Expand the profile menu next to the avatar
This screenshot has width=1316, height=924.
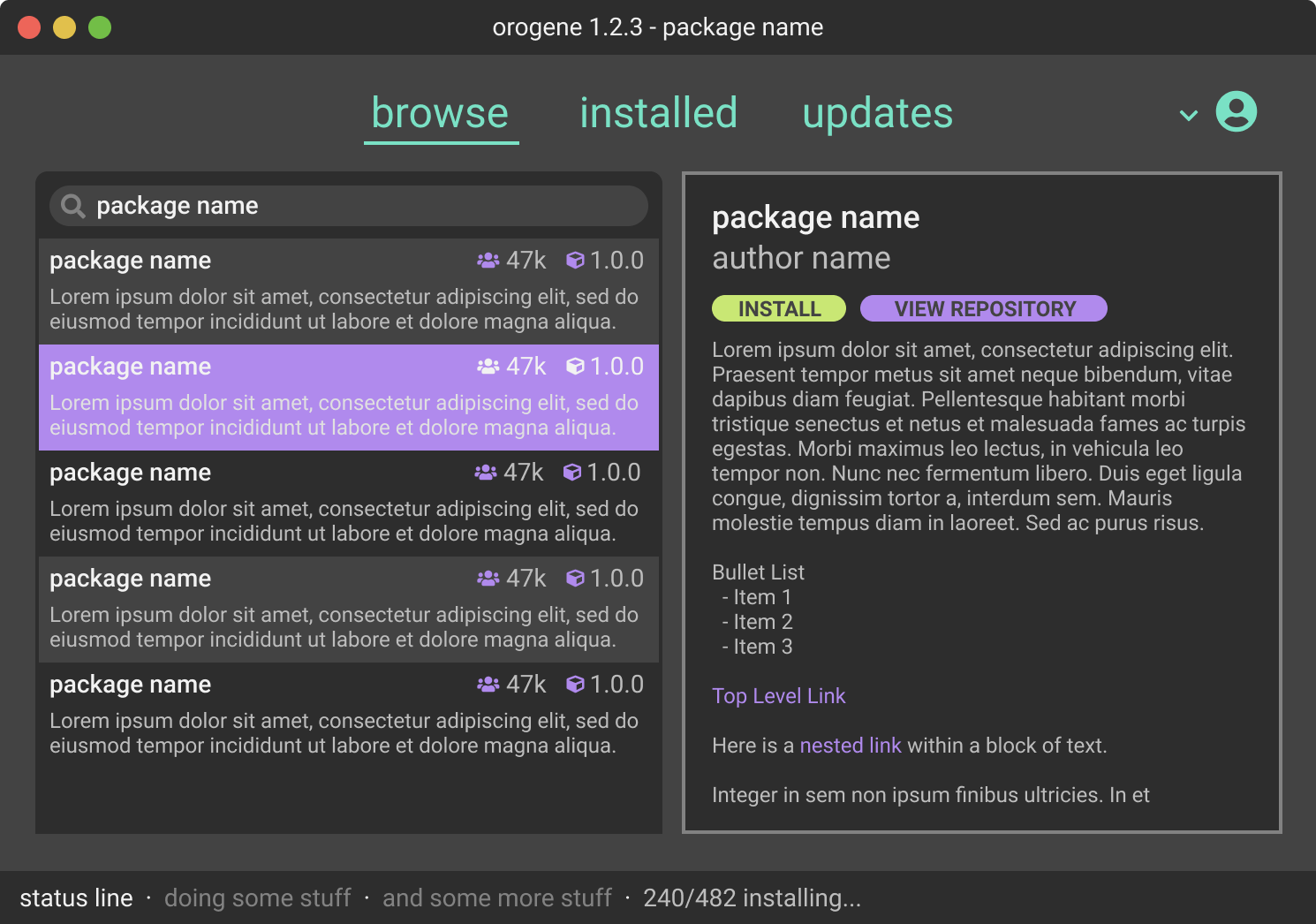click(1187, 115)
